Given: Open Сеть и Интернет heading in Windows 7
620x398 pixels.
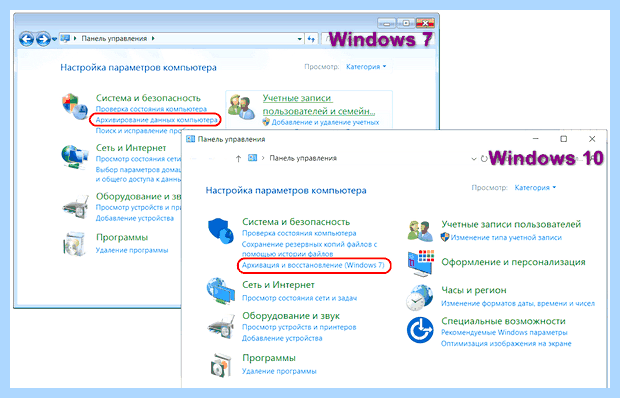Looking at the screenshot, I should (x=131, y=148).
